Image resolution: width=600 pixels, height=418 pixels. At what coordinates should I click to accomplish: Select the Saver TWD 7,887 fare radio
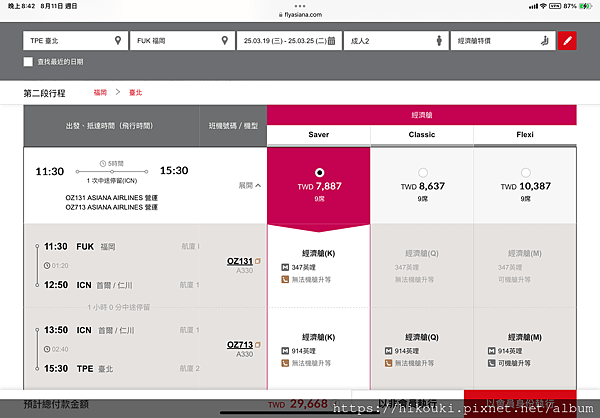pos(319,173)
